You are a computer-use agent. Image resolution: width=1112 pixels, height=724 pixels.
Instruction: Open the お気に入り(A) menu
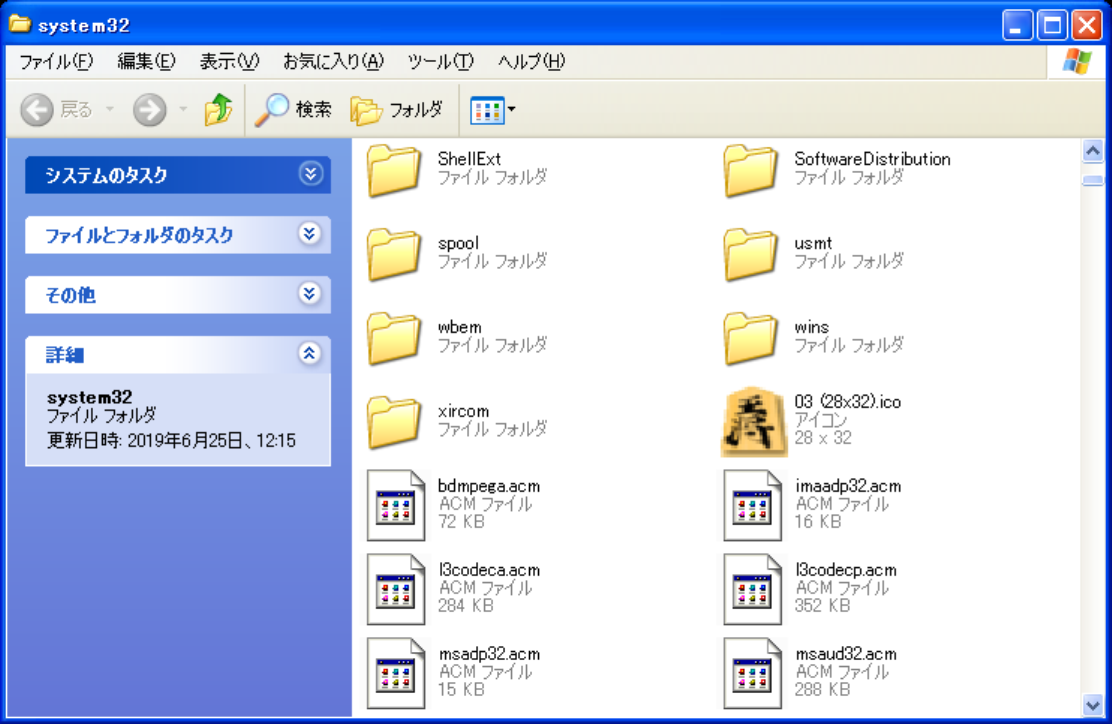(x=333, y=62)
